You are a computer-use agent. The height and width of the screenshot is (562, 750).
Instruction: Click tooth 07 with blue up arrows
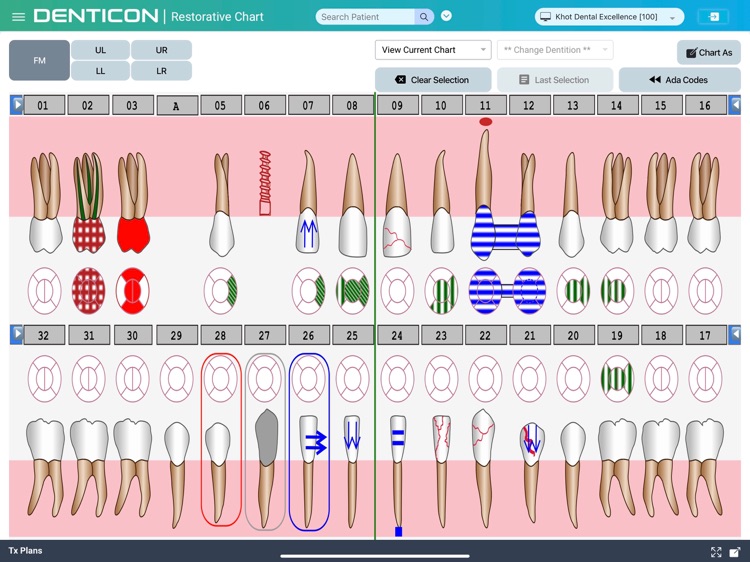(309, 203)
